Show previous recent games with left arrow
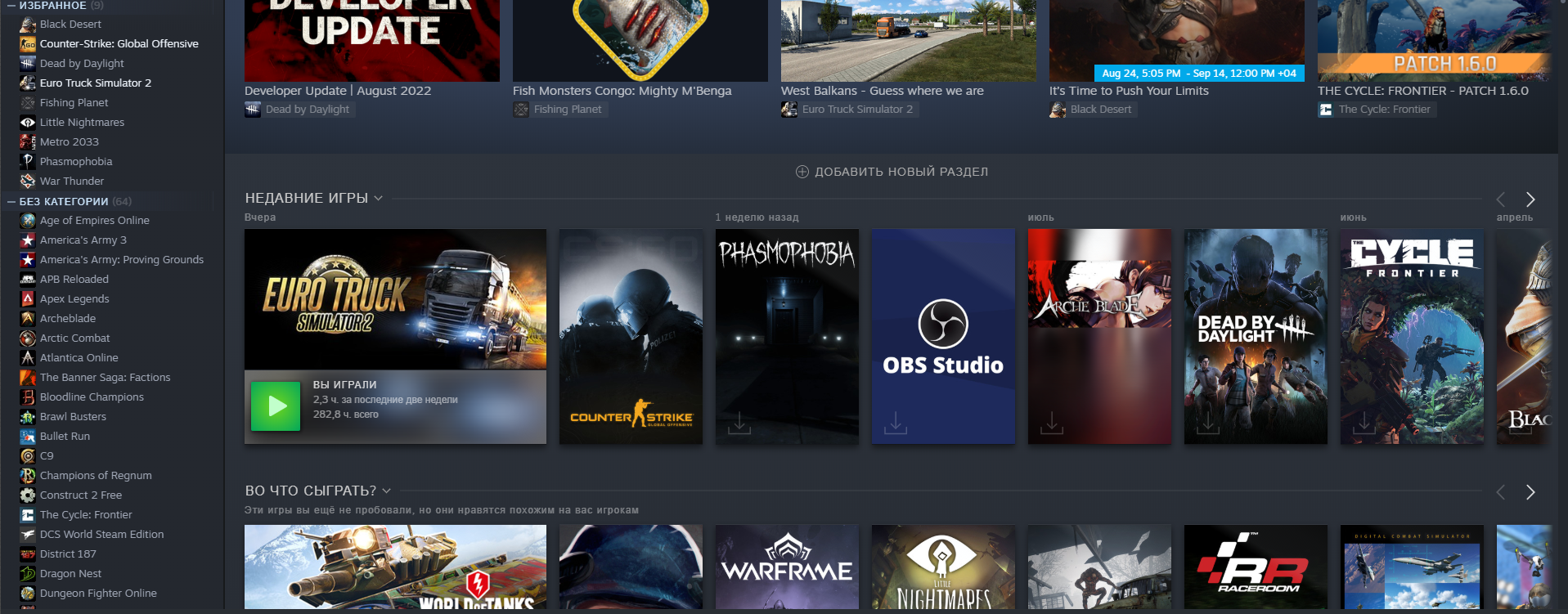This screenshot has width=1568, height=614. pos(1501,199)
